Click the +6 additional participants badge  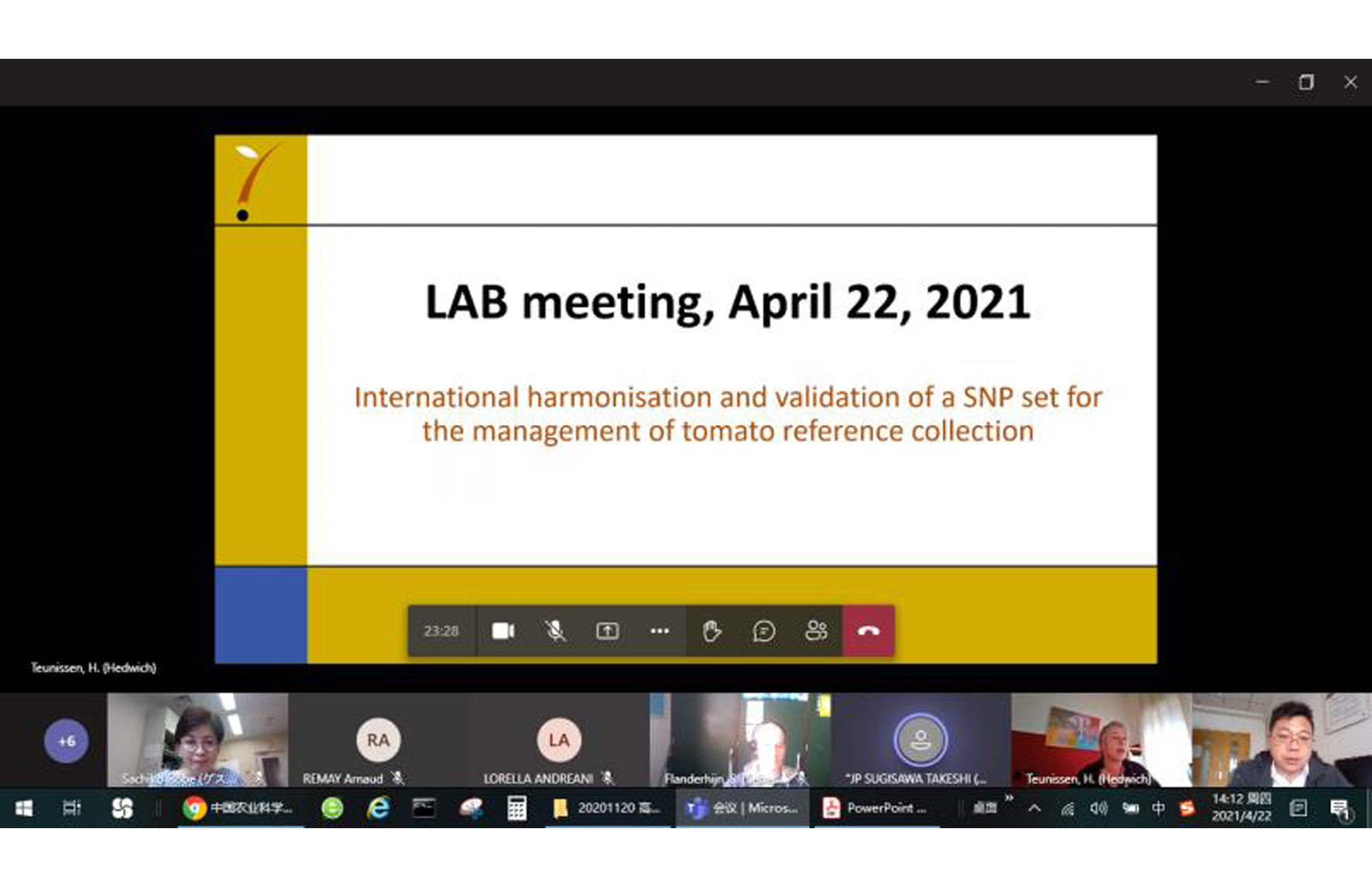click(67, 741)
